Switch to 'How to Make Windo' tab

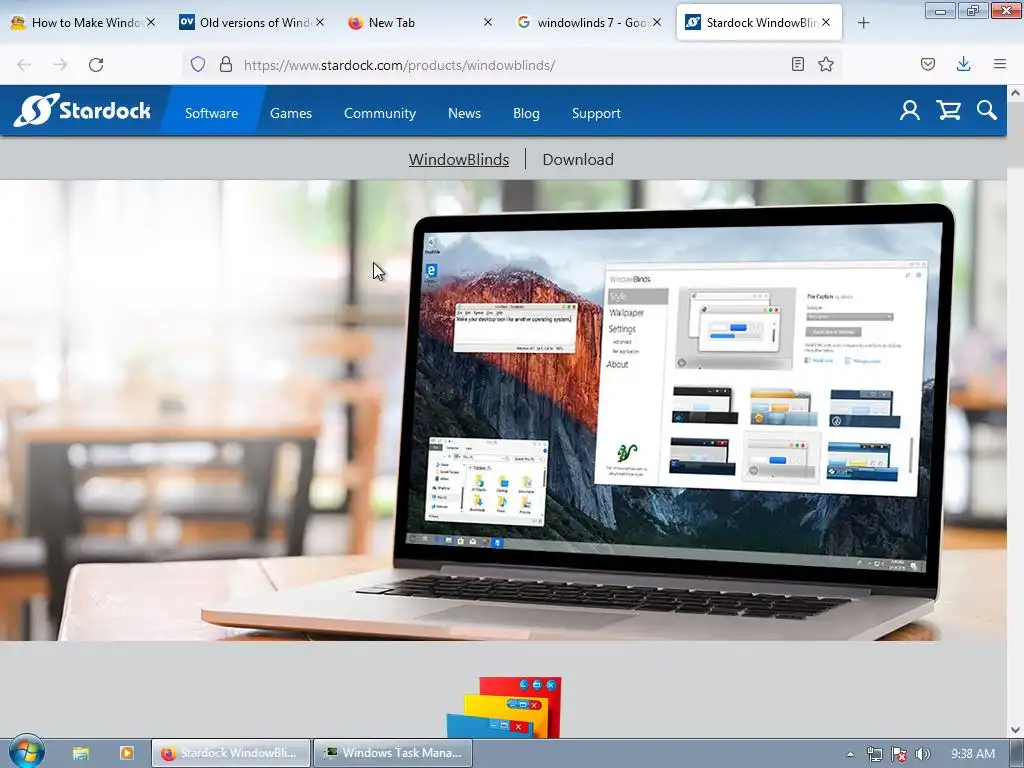click(83, 23)
